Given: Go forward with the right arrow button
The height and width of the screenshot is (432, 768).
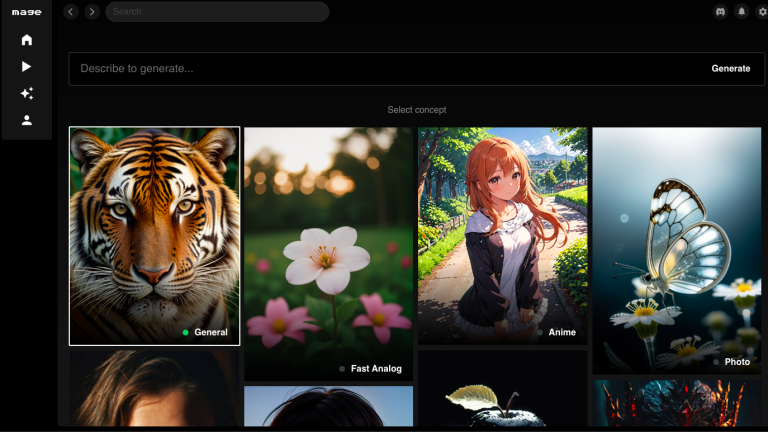Looking at the screenshot, I should point(92,12).
